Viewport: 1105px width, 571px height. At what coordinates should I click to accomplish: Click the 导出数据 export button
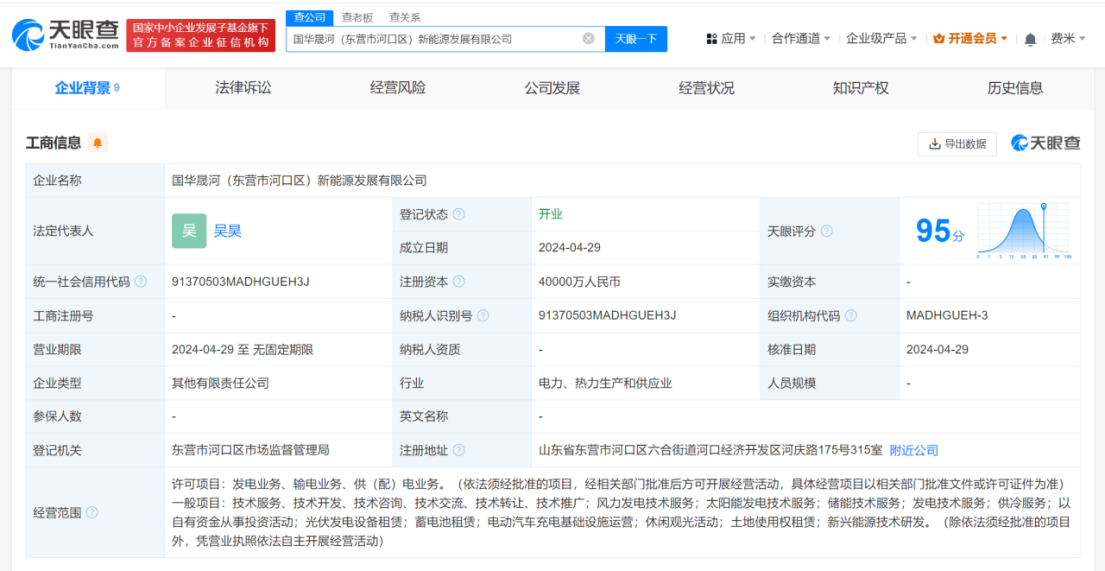click(x=957, y=144)
